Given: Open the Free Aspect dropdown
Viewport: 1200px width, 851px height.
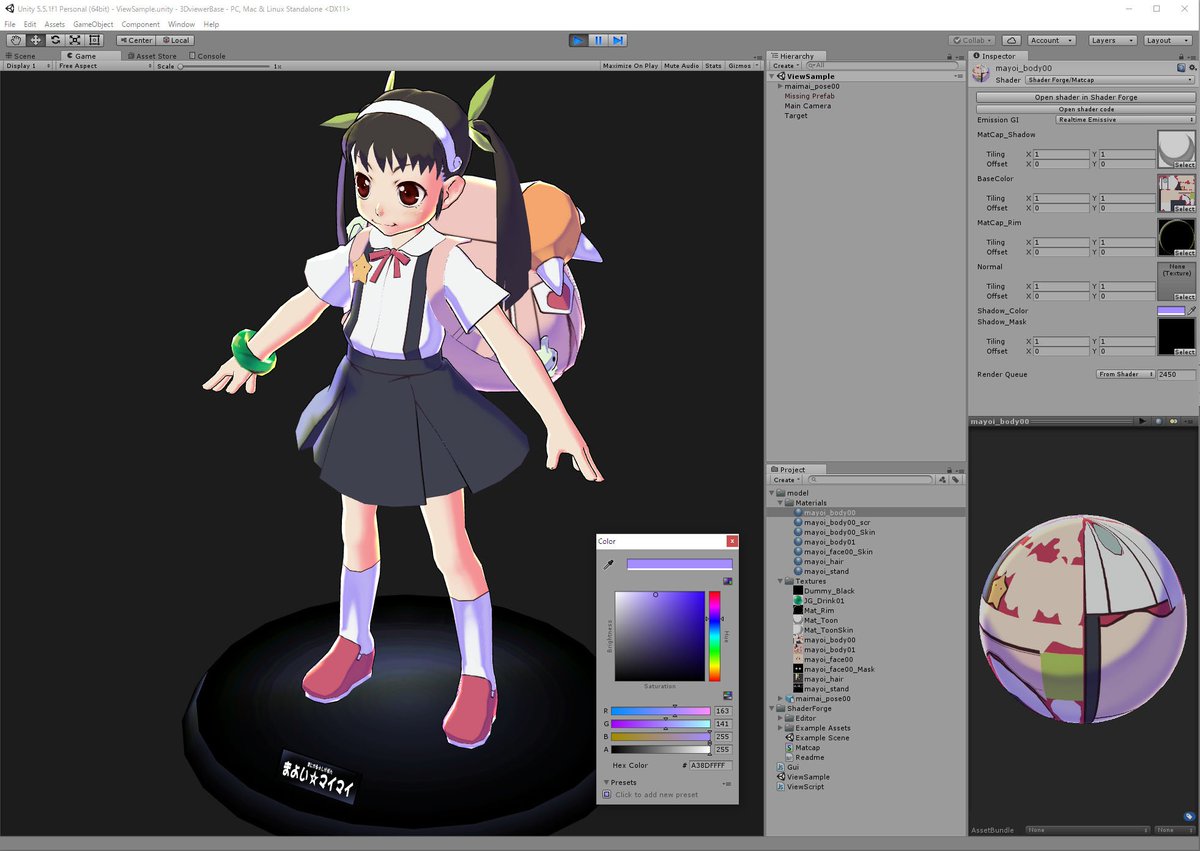Looking at the screenshot, I should 103,66.
